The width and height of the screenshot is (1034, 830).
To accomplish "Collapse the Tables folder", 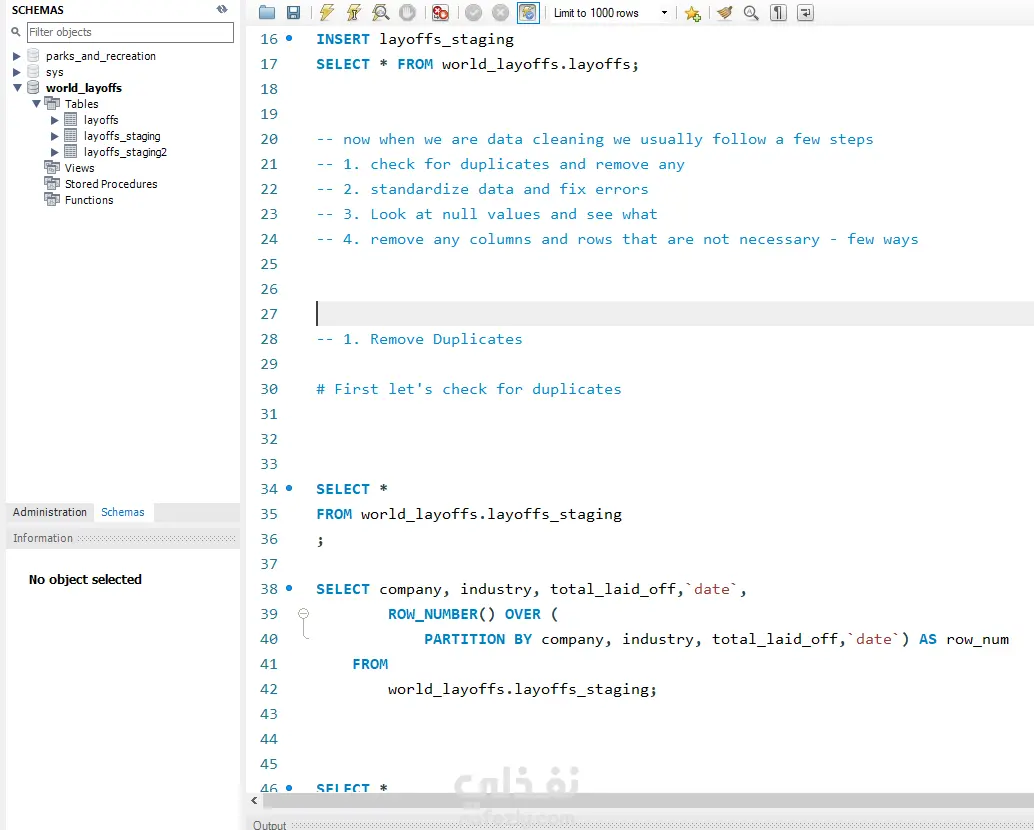I will [x=36, y=104].
